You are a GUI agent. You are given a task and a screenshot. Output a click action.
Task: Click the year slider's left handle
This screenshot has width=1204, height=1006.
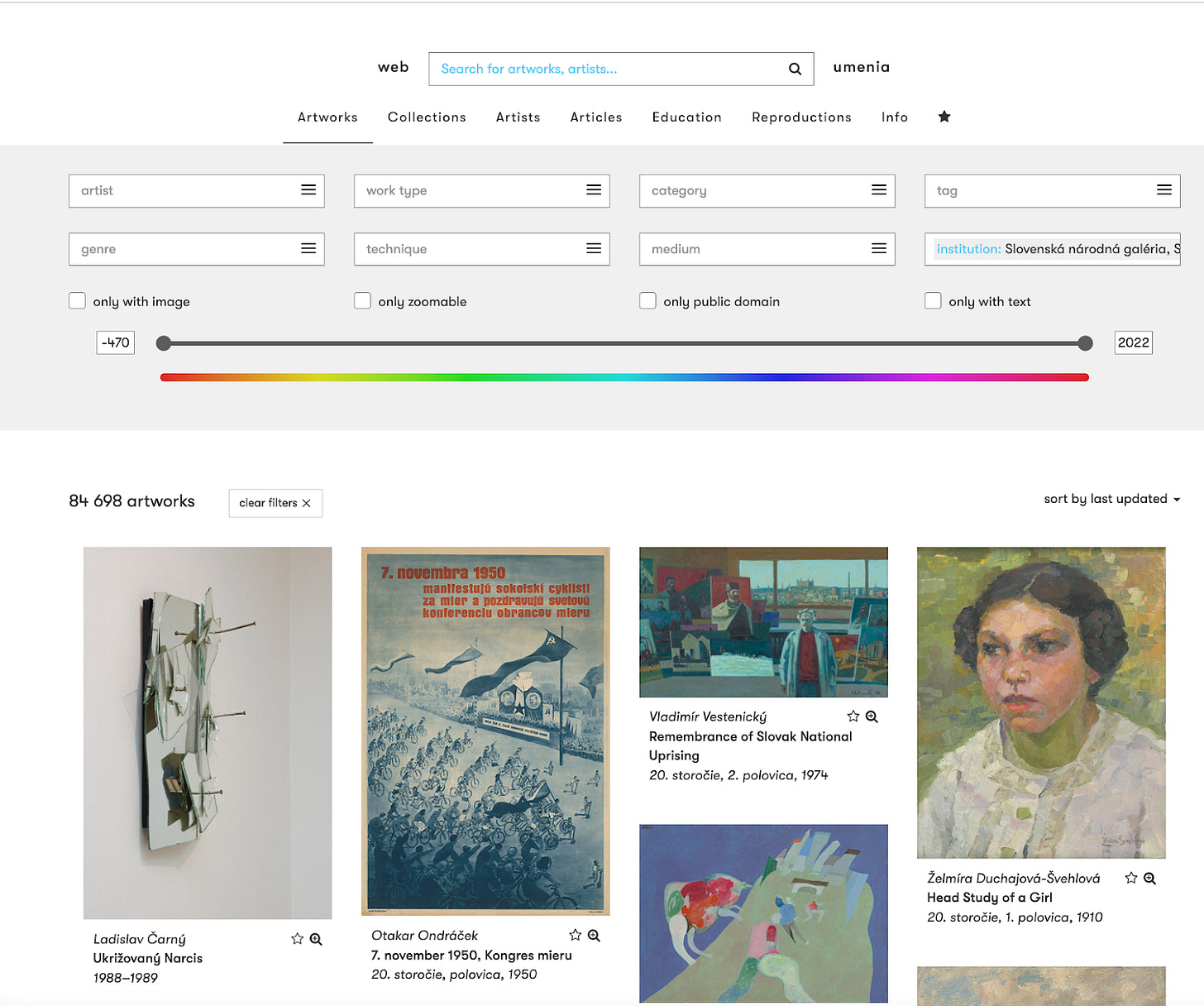coord(164,343)
